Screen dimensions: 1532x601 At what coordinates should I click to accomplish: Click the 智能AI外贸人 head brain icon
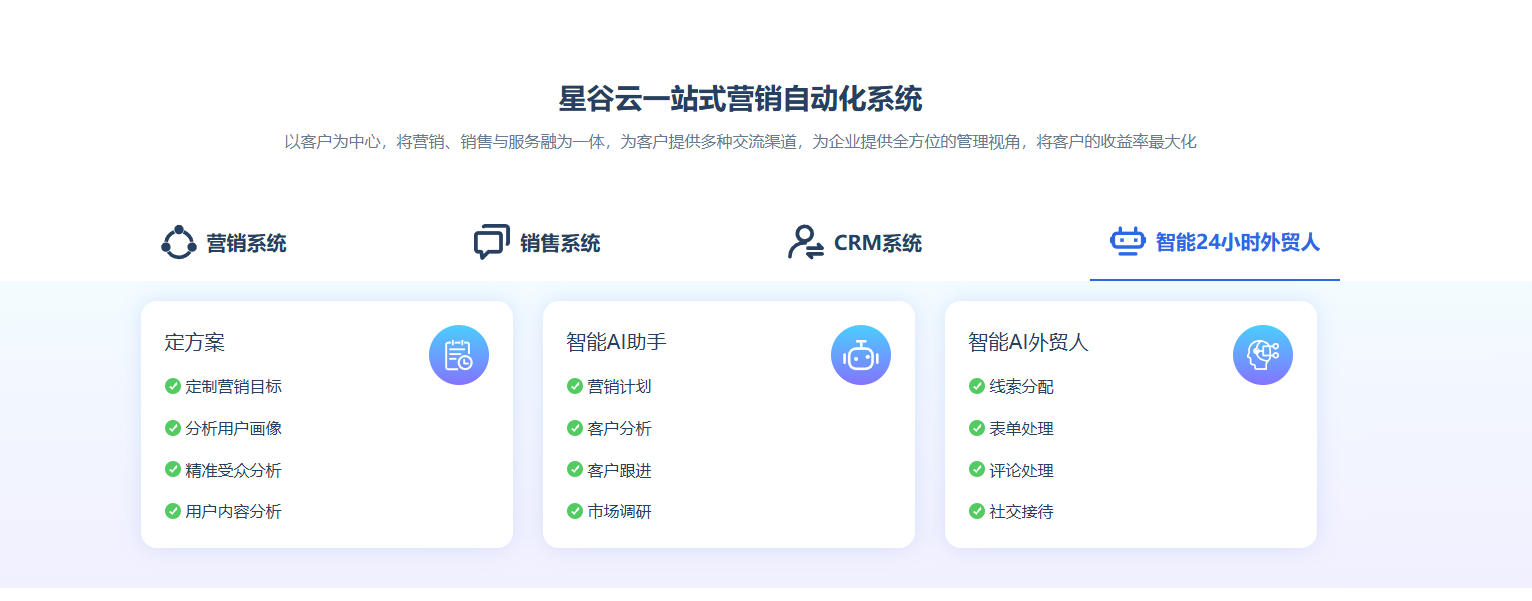1263,355
